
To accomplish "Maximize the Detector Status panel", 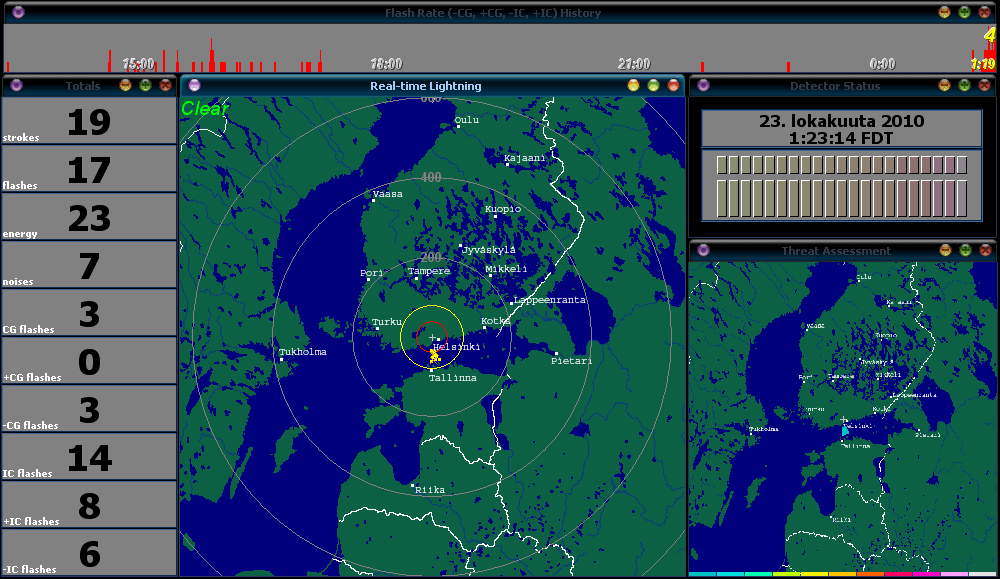I will coord(964,85).
